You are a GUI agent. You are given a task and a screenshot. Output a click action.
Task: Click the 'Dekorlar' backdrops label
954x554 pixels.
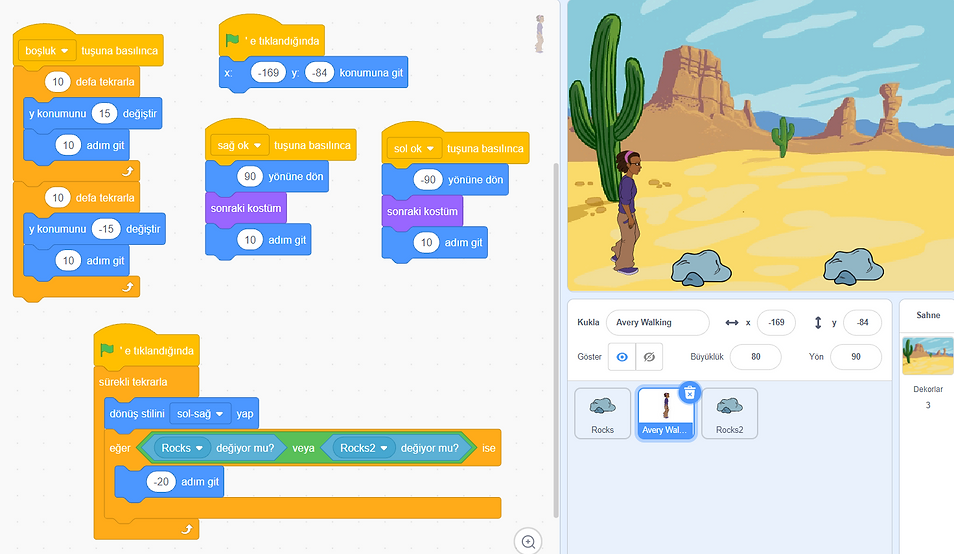coord(928,389)
